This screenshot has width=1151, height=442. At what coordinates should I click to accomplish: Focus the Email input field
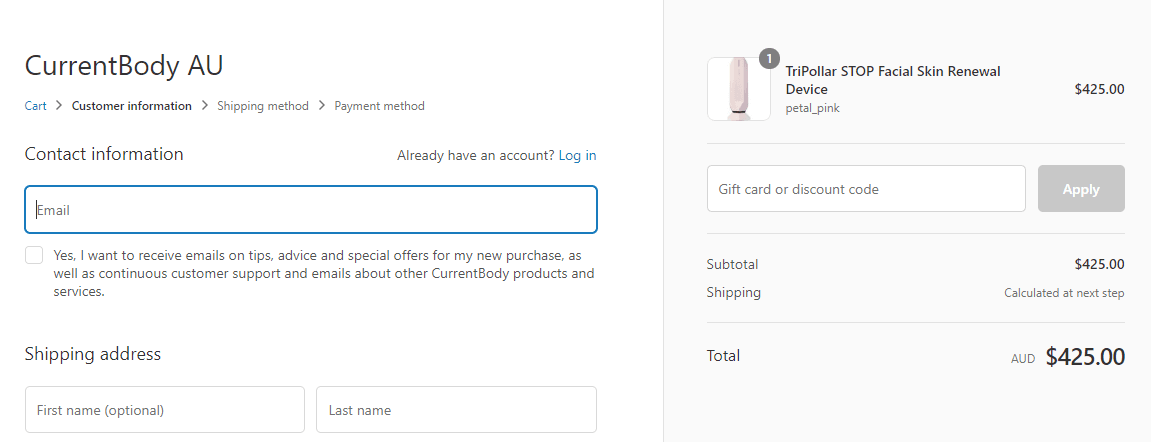tap(311, 210)
